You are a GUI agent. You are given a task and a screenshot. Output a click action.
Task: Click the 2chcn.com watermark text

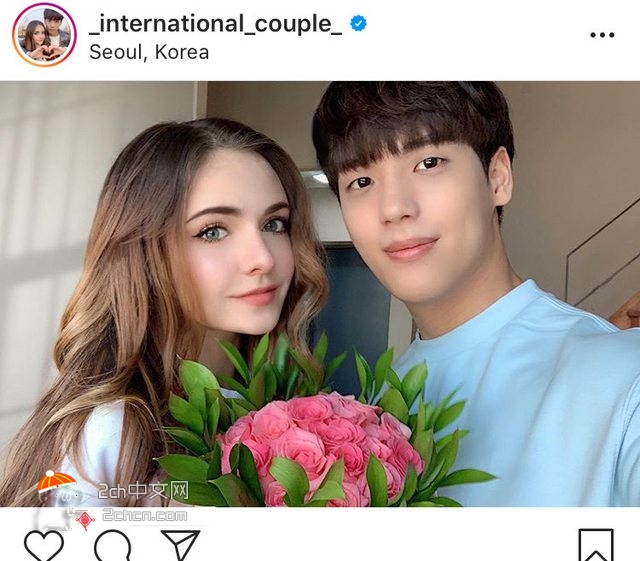click(x=144, y=516)
